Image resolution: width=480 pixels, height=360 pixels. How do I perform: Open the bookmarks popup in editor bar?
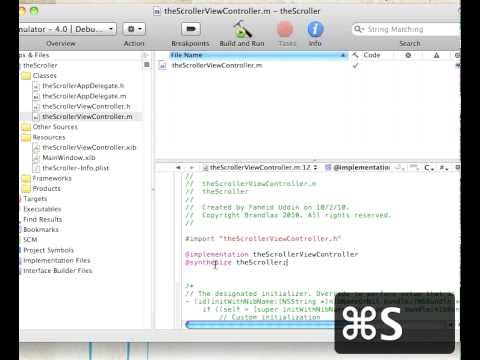398,167
